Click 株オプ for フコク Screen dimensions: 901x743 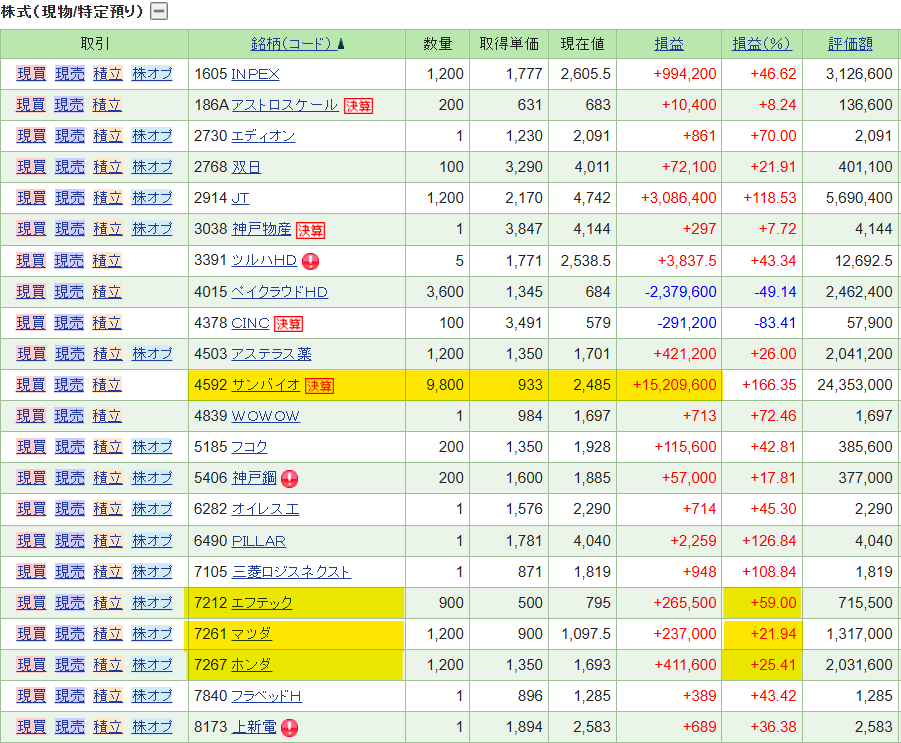pyautogui.click(x=152, y=447)
